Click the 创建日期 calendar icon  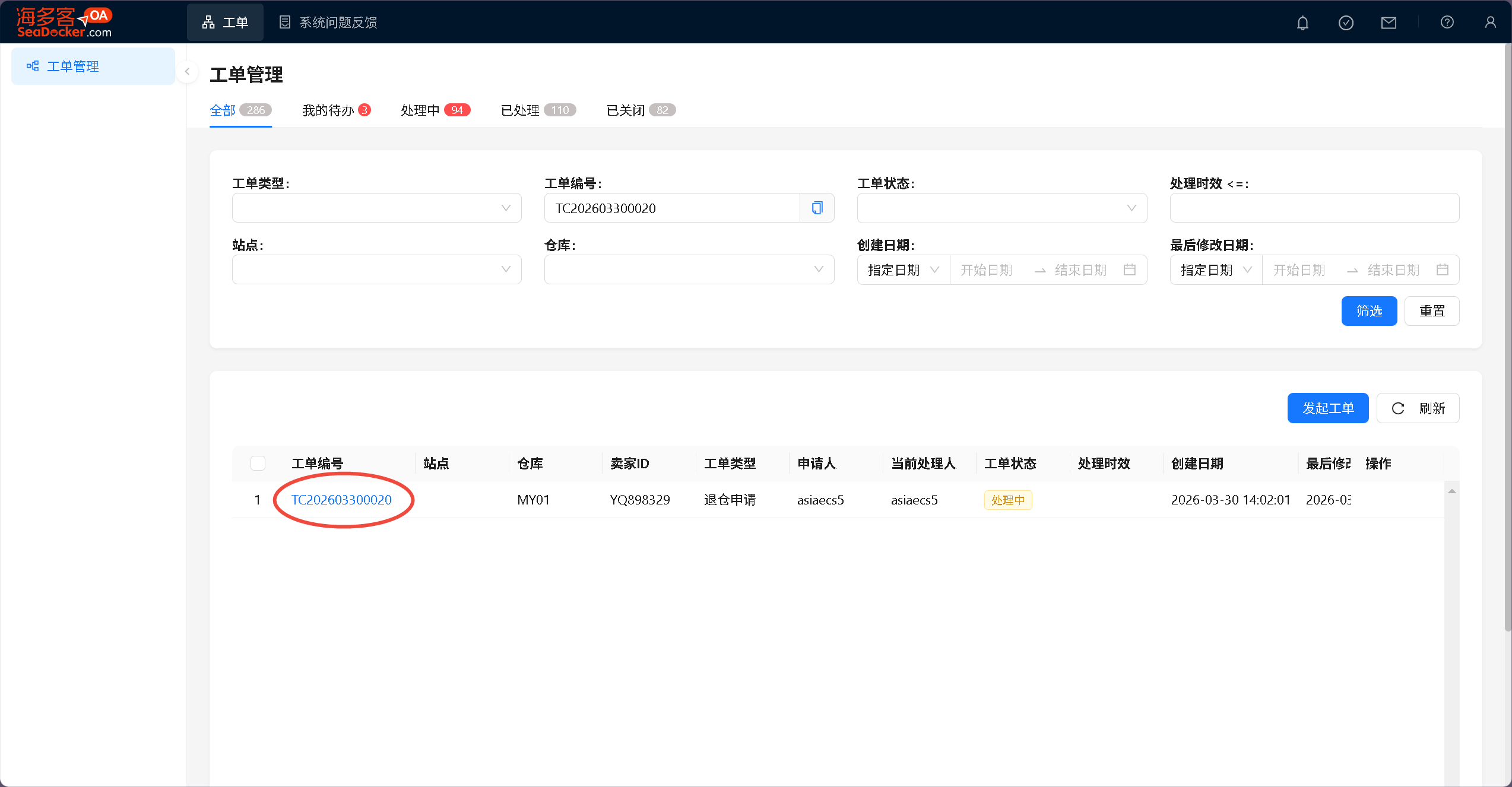pos(1130,270)
